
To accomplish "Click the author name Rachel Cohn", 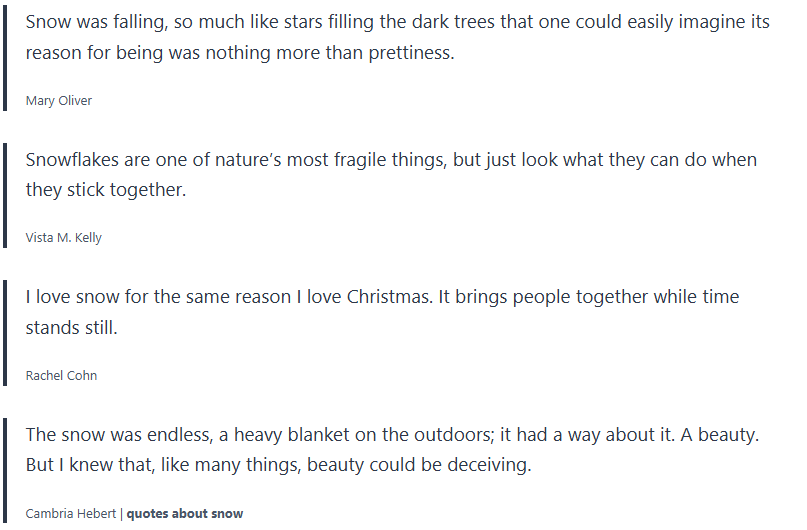I will tap(61, 375).
